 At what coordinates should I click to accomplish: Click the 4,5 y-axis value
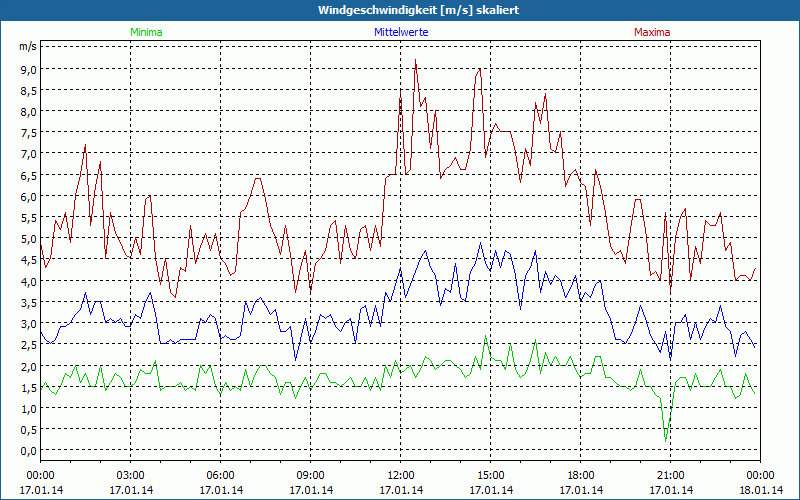pos(28,260)
